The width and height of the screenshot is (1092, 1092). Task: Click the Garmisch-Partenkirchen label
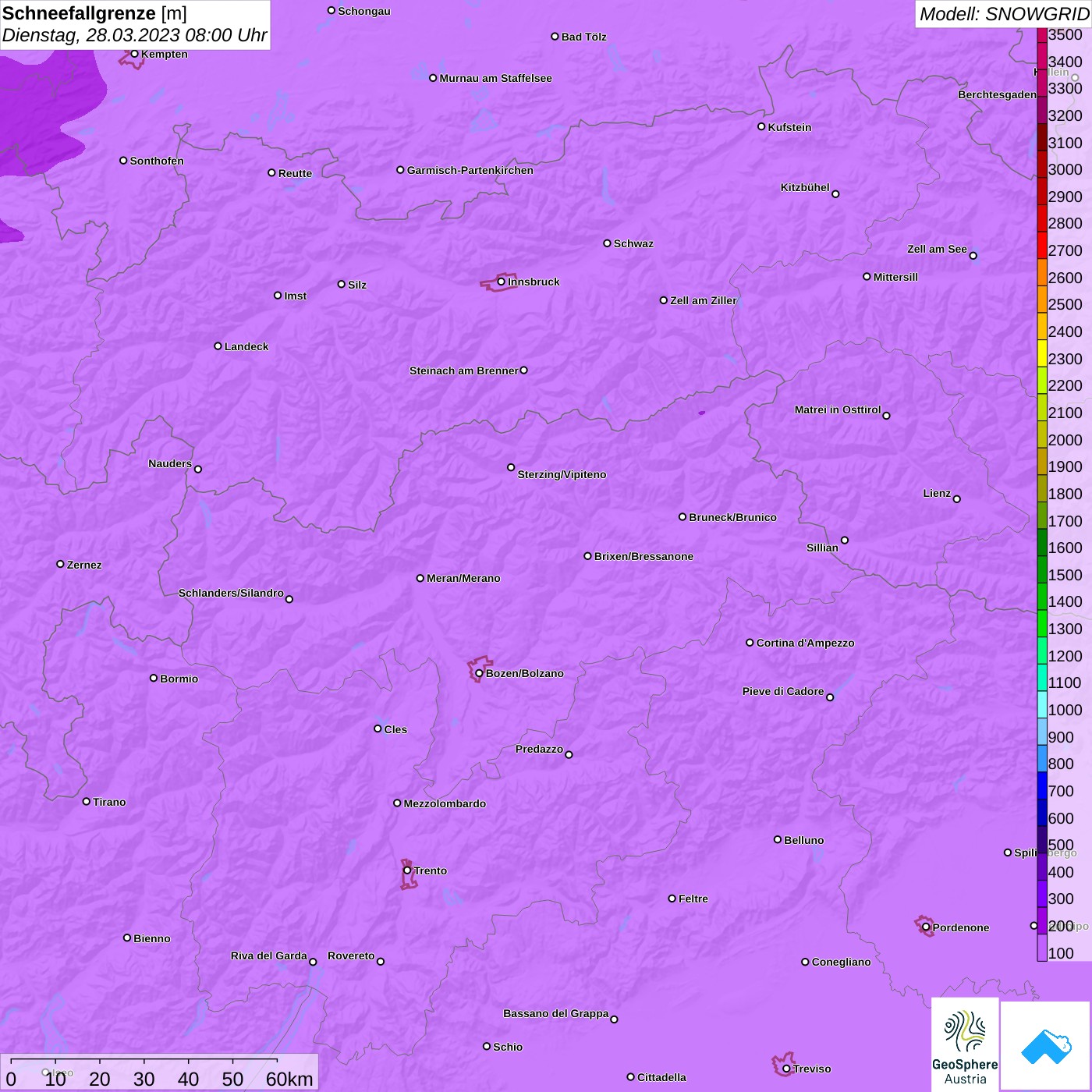tap(470, 170)
